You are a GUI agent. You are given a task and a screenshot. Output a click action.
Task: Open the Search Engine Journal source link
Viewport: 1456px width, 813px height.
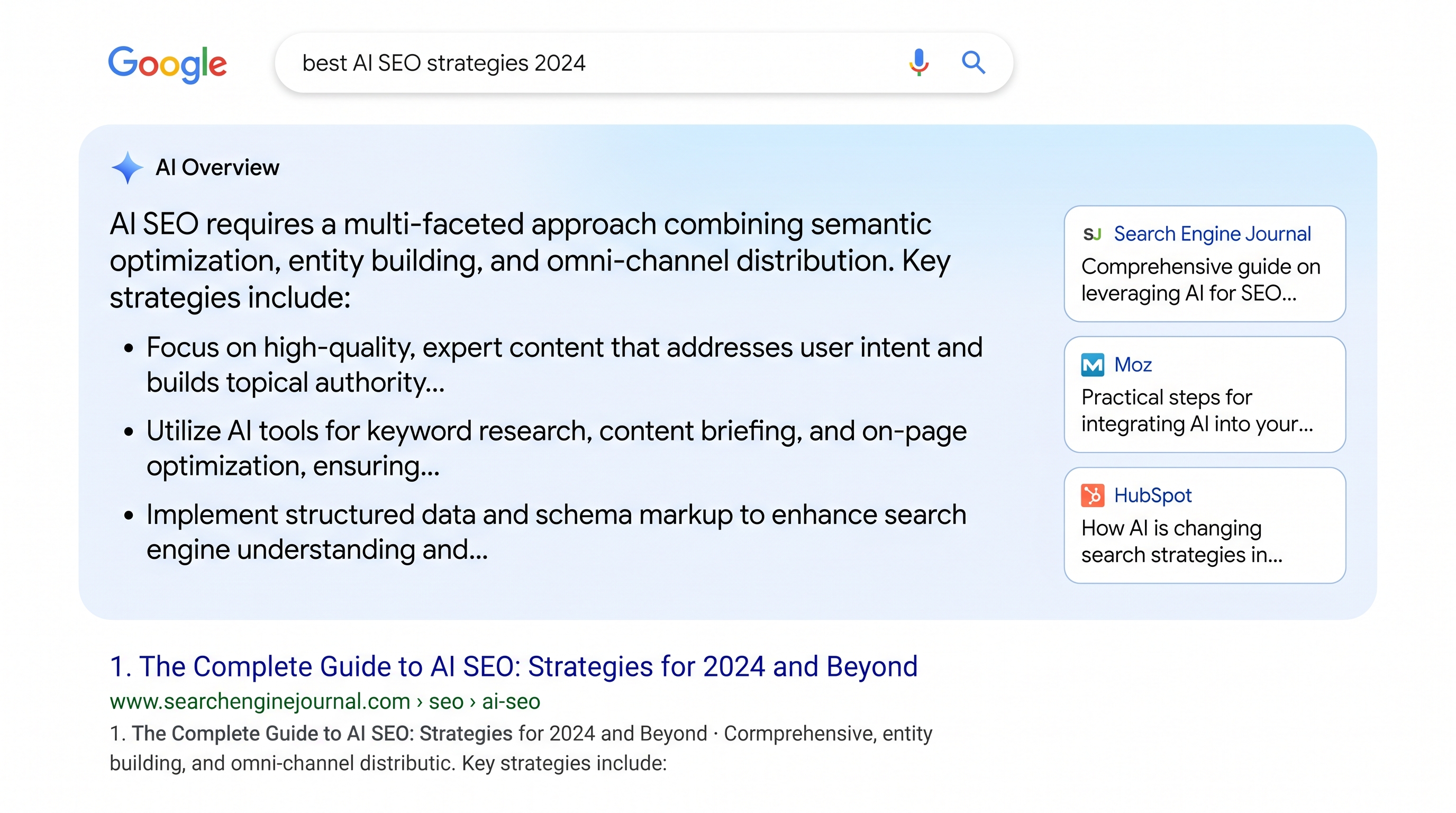click(1212, 234)
